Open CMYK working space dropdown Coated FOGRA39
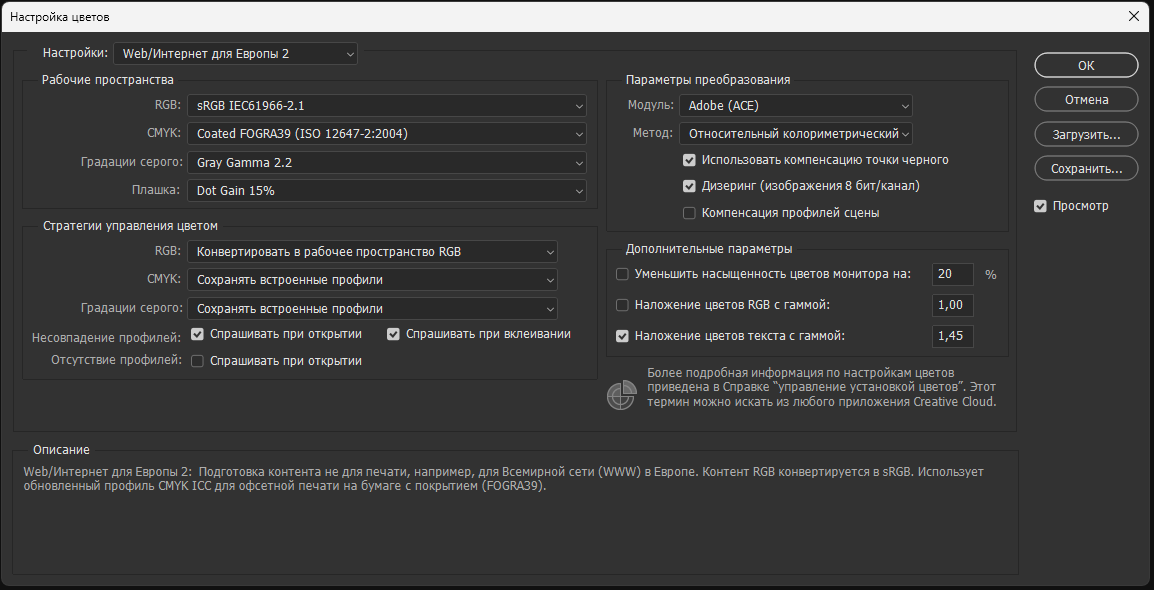 coord(386,134)
